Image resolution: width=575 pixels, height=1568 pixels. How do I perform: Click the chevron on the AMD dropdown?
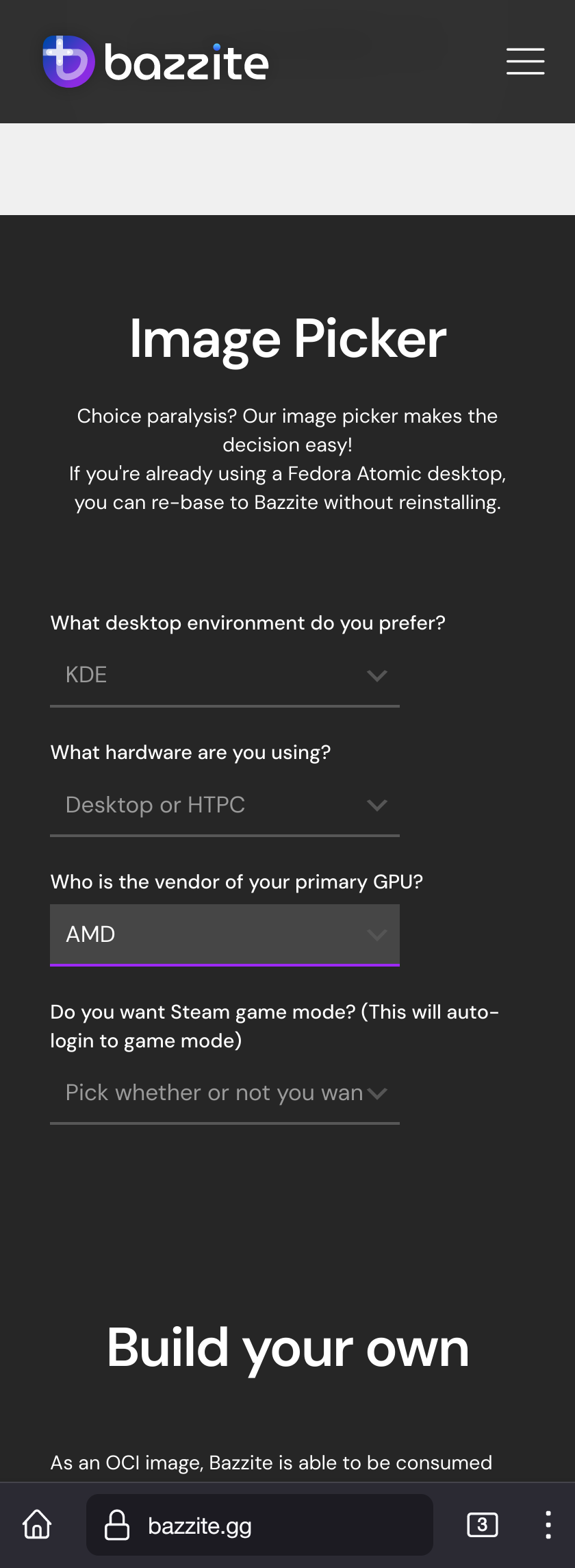point(377,934)
